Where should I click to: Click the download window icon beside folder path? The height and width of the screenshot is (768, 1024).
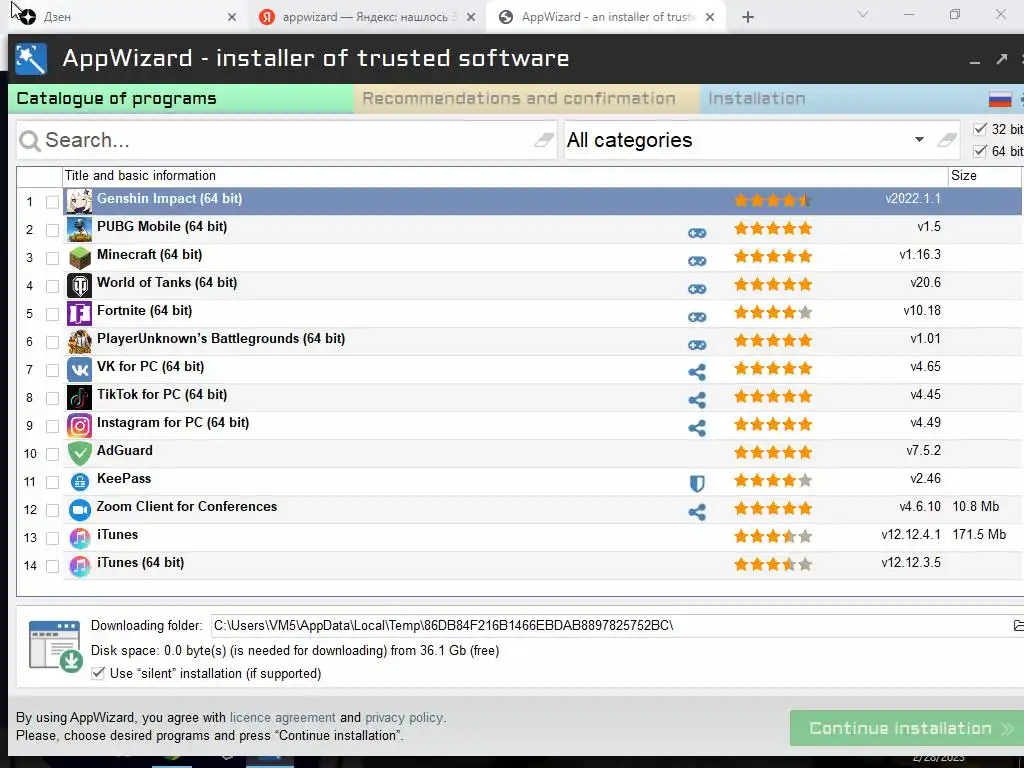(x=55, y=646)
